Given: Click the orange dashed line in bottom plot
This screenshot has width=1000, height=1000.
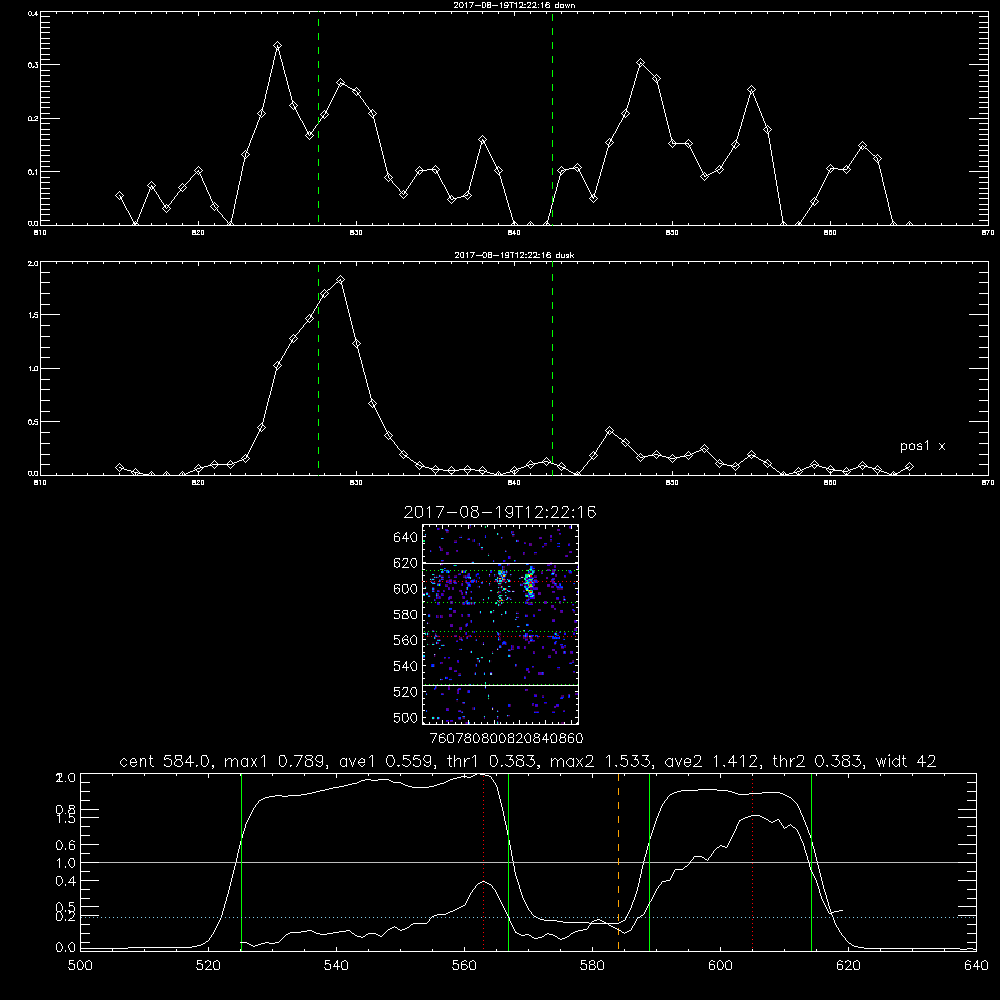Looking at the screenshot, I should click(x=619, y=861).
